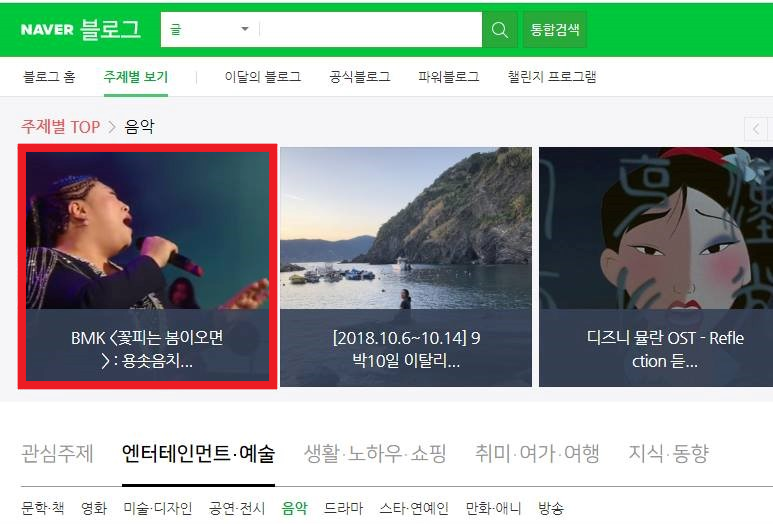Focus the blog search input field

[x=370, y=30]
